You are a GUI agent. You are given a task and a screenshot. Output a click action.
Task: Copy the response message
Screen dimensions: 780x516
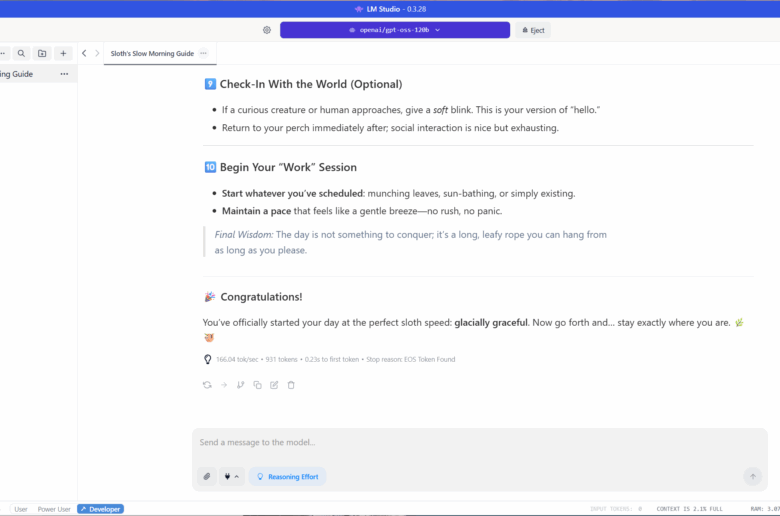(x=257, y=385)
